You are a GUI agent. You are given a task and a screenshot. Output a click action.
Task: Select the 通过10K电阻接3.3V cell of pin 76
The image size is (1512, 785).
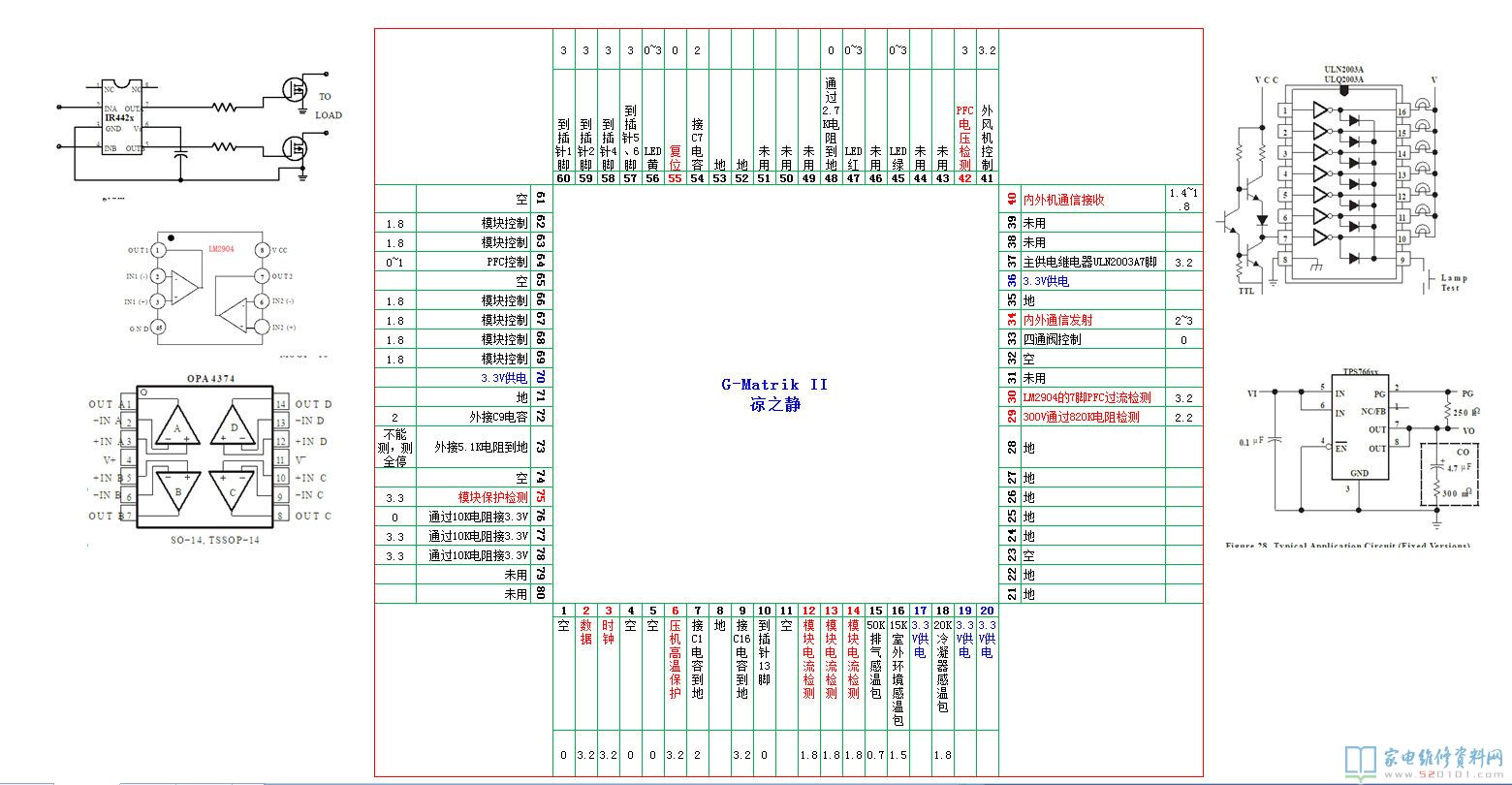[474, 517]
